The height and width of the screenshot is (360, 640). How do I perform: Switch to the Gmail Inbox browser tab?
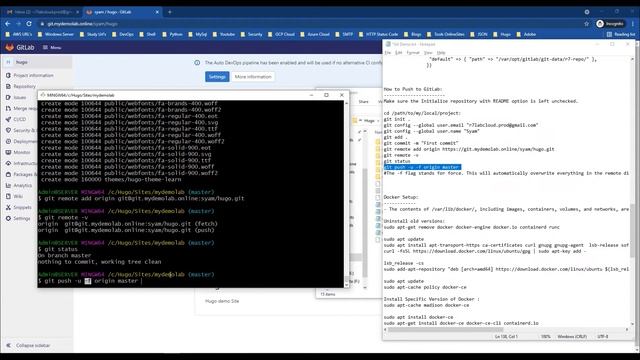[42, 12]
